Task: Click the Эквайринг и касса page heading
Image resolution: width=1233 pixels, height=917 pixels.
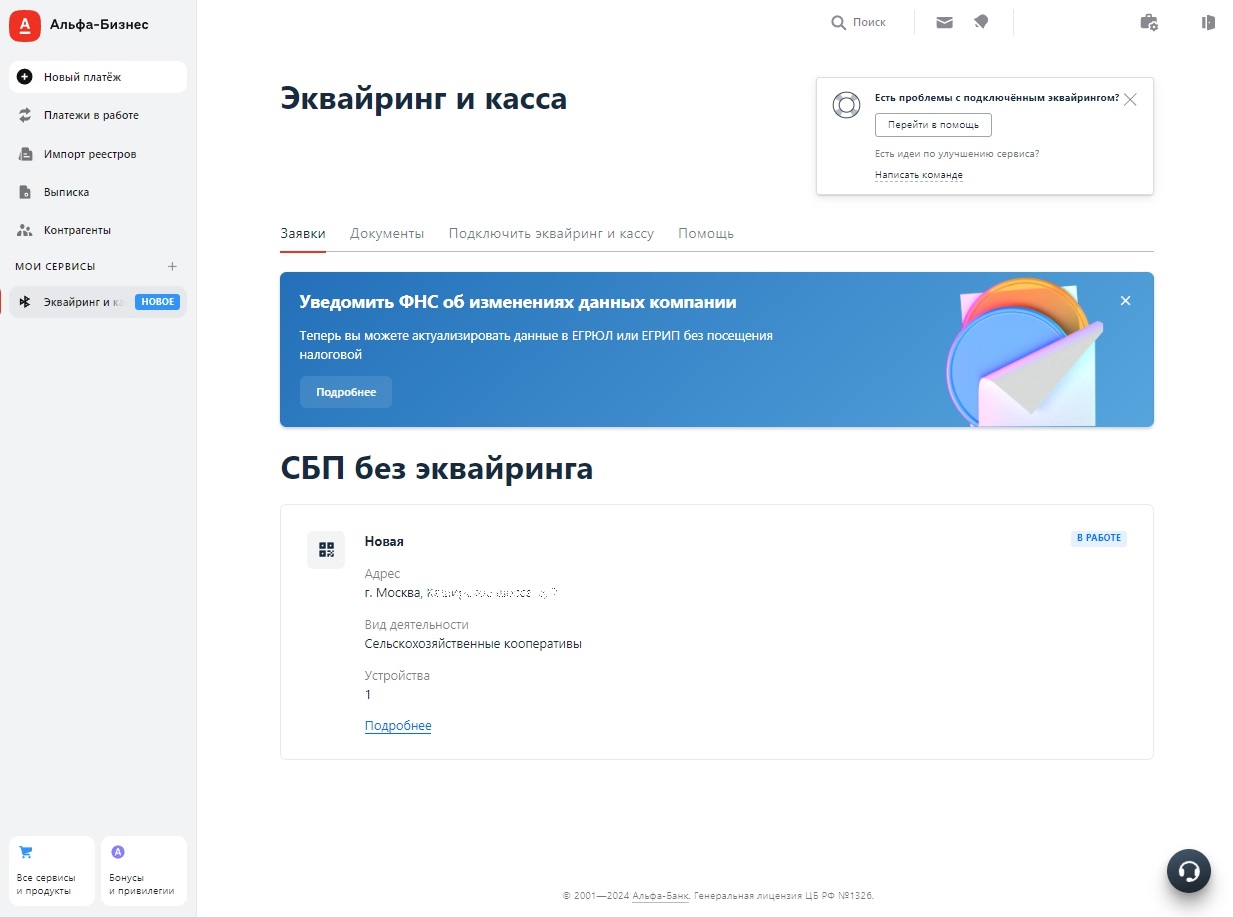Action: 424,99
